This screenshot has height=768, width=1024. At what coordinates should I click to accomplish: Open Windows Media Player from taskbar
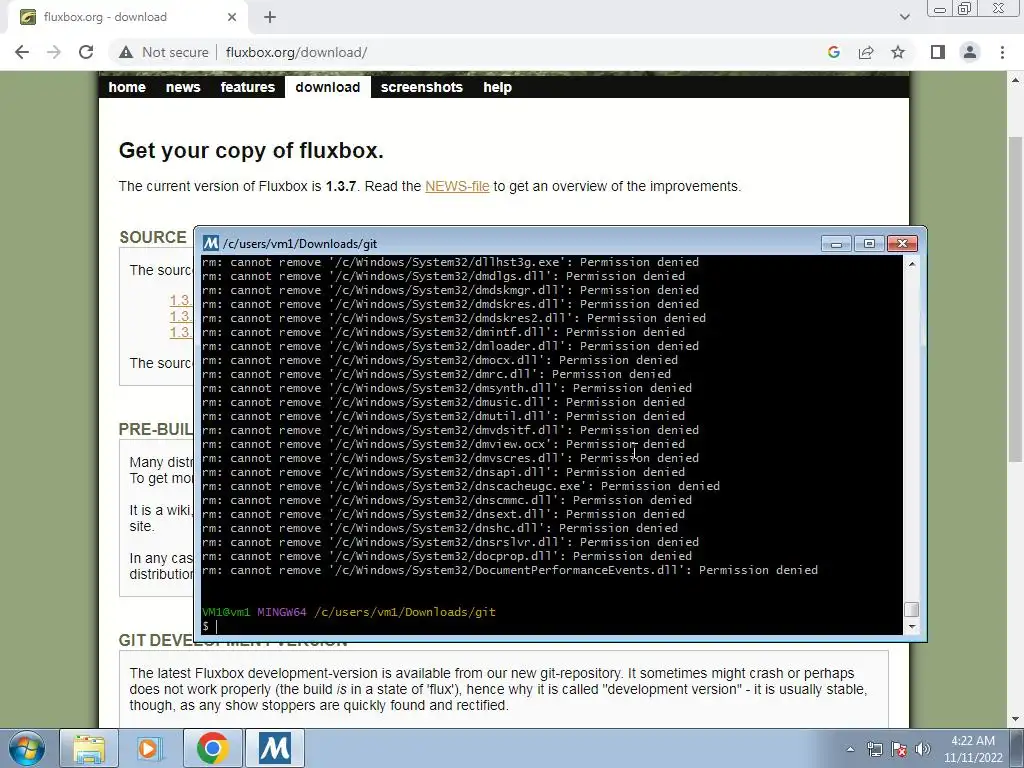150,748
